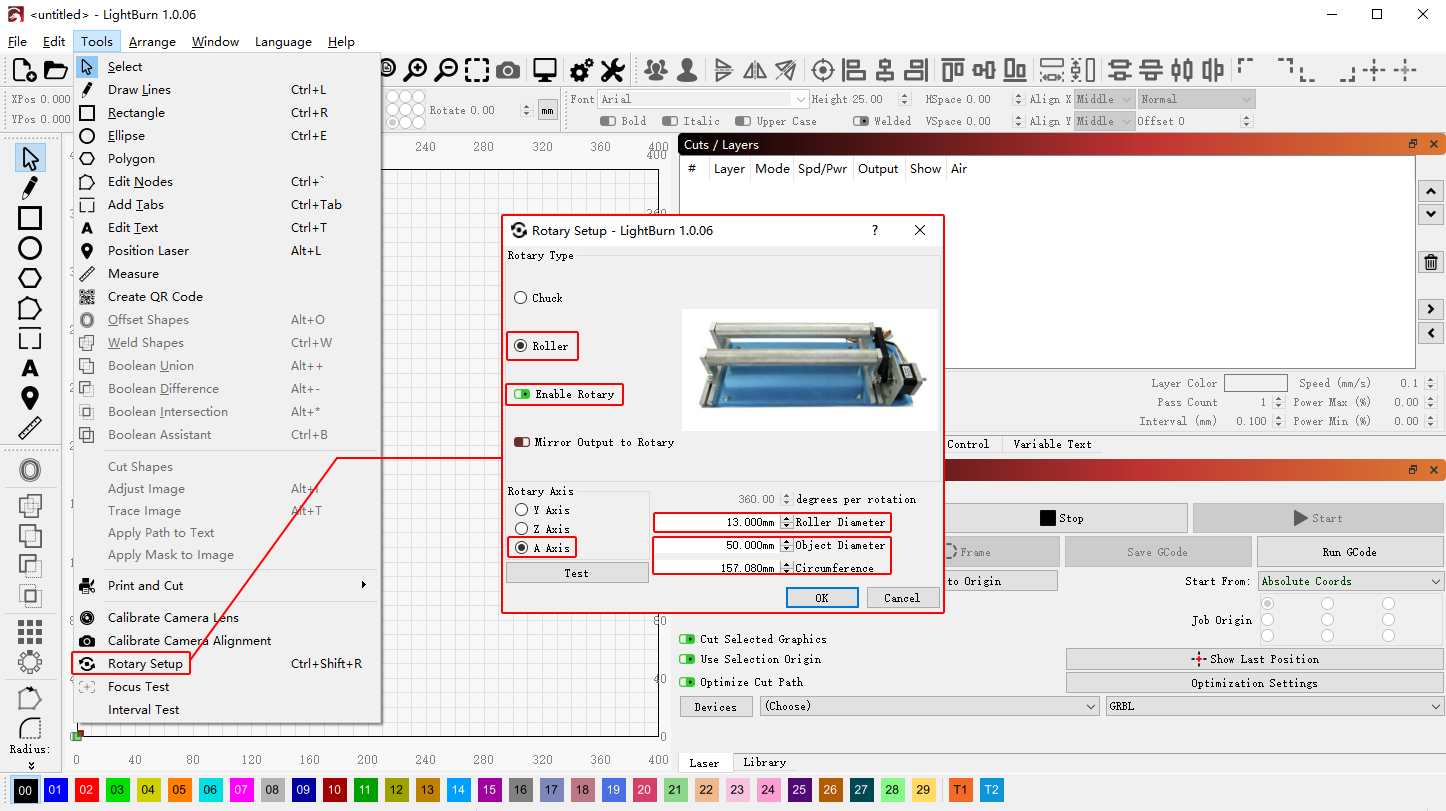Confirm Rotary Setup with OK

tap(822, 598)
